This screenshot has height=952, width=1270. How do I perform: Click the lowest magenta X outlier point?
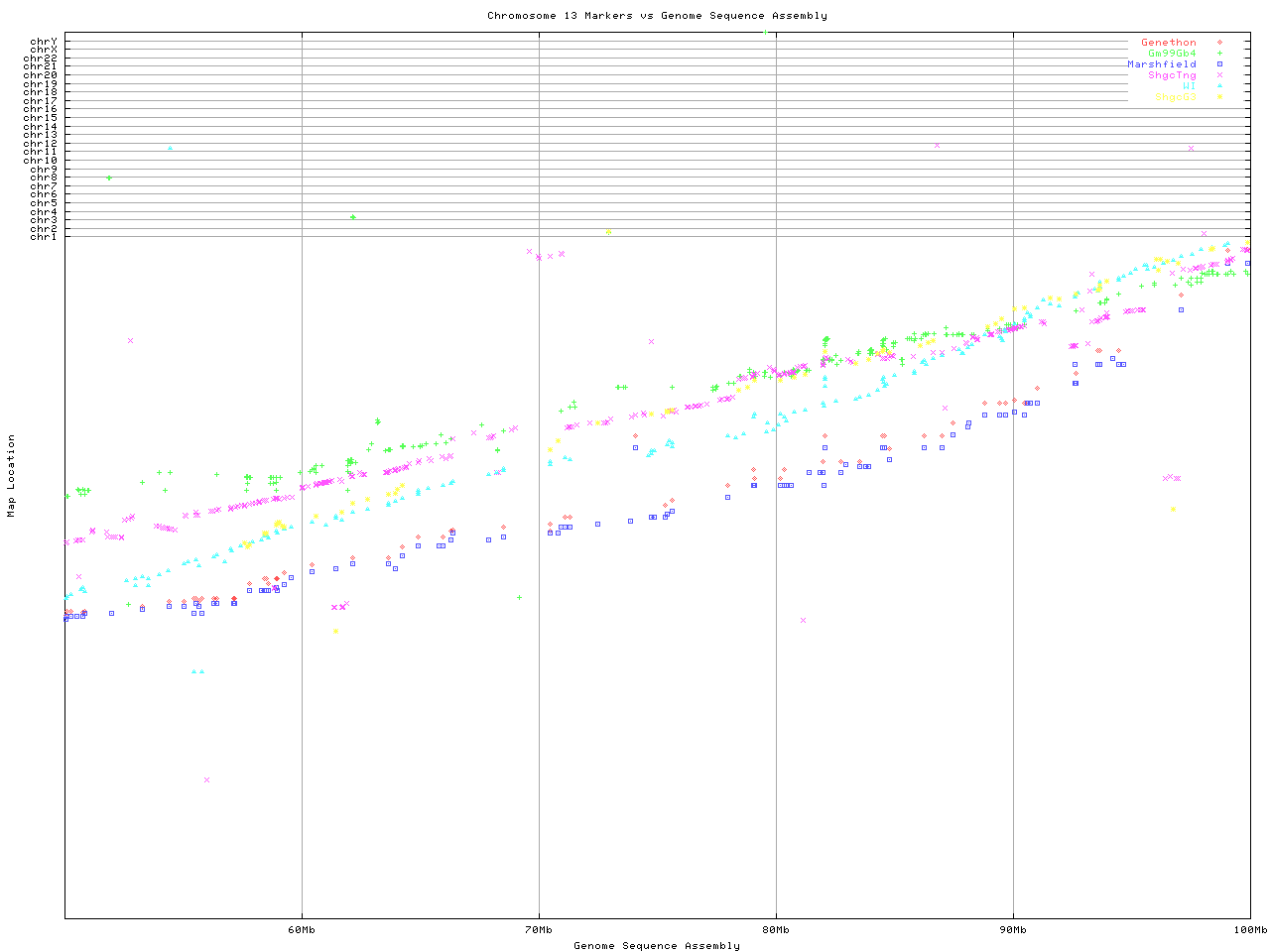coord(206,779)
